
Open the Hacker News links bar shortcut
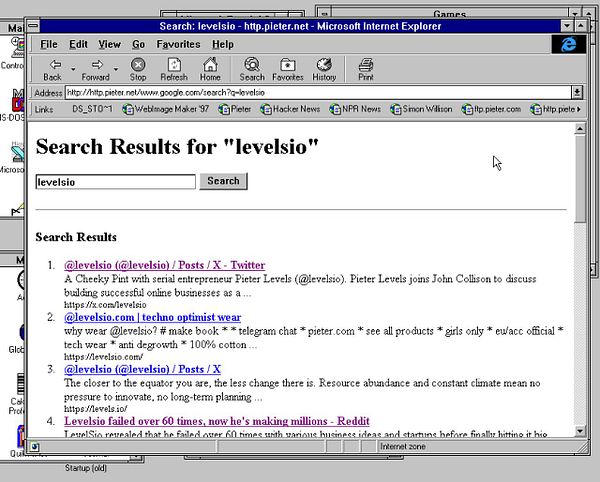coord(290,109)
